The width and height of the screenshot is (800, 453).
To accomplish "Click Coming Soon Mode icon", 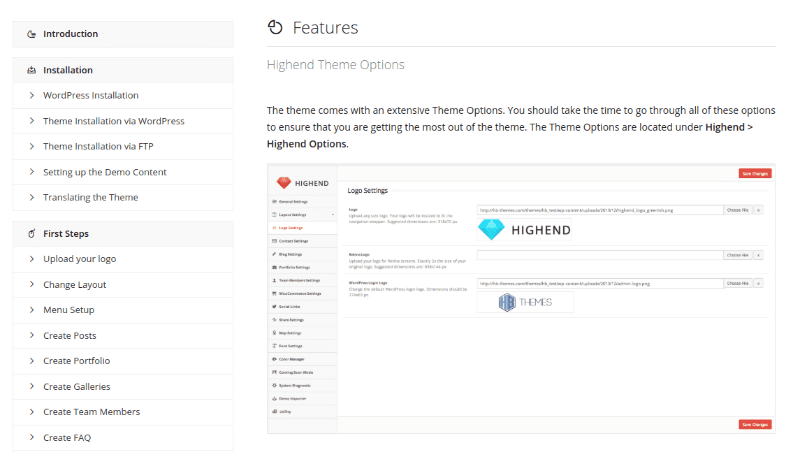I will 274,372.
